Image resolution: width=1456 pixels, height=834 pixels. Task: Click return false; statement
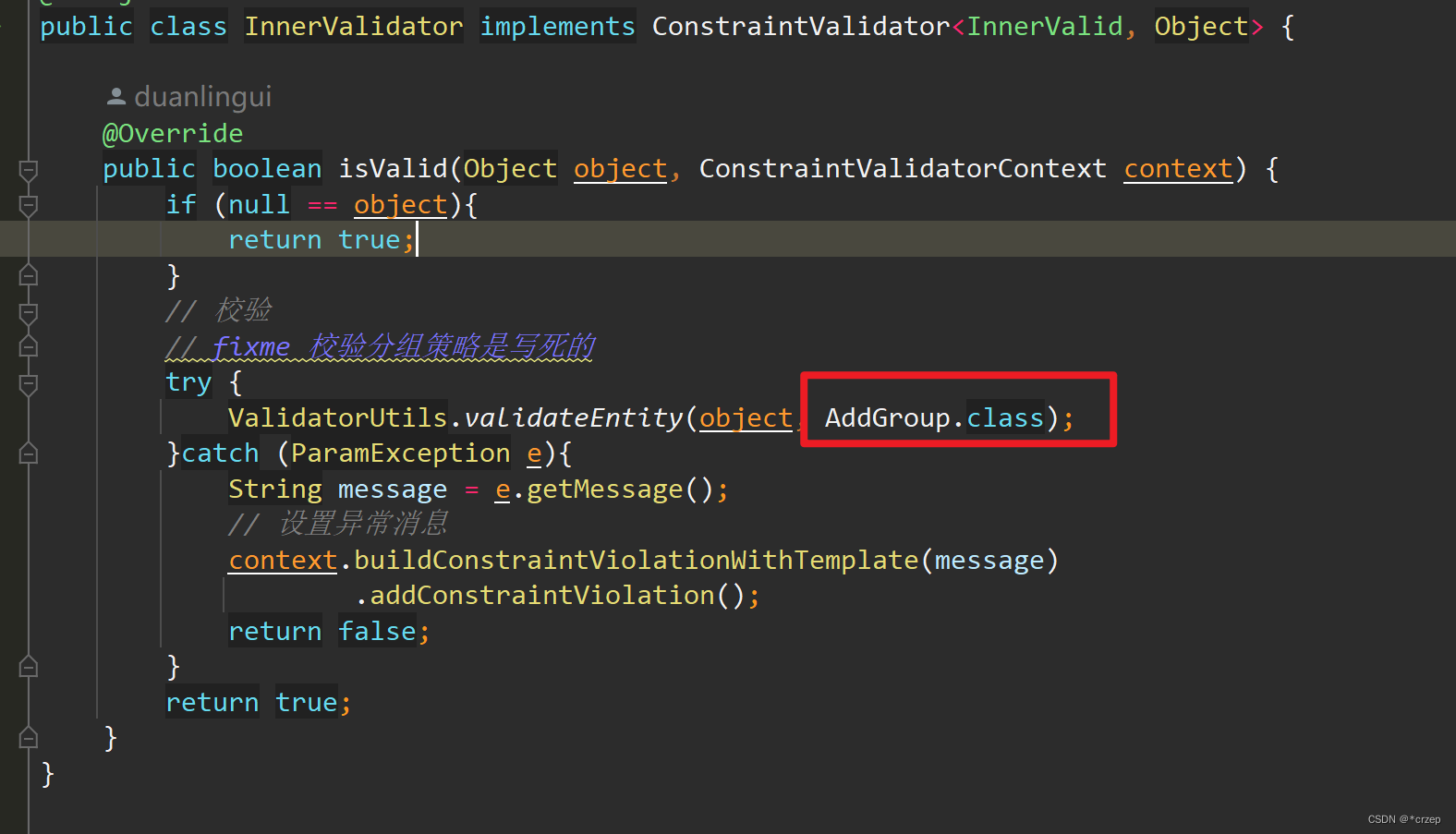tap(329, 632)
